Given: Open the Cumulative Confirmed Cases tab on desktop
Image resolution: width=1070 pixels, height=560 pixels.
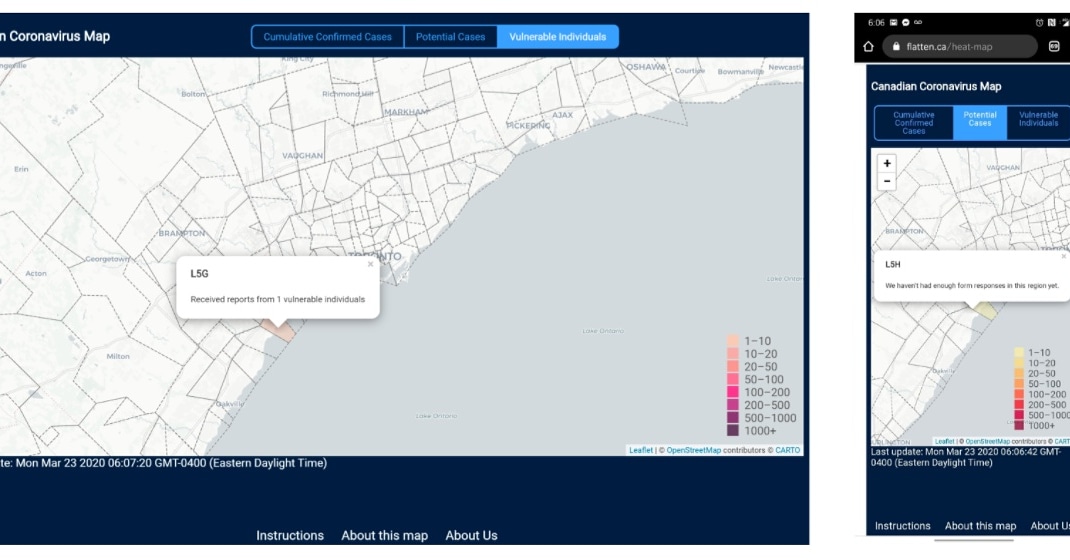Looking at the screenshot, I should pos(328,37).
